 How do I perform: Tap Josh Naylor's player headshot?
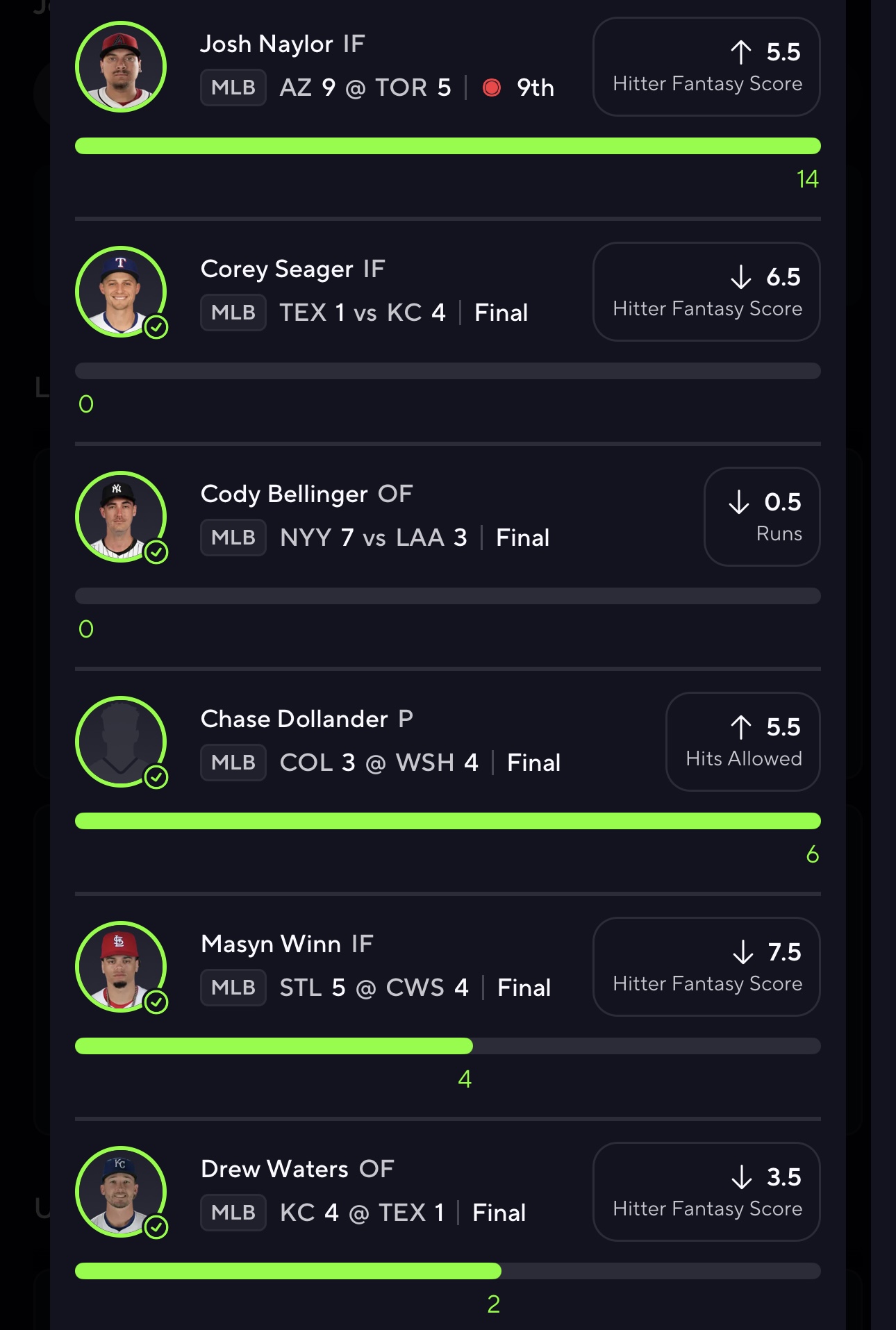pyautogui.click(x=121, y=67)
